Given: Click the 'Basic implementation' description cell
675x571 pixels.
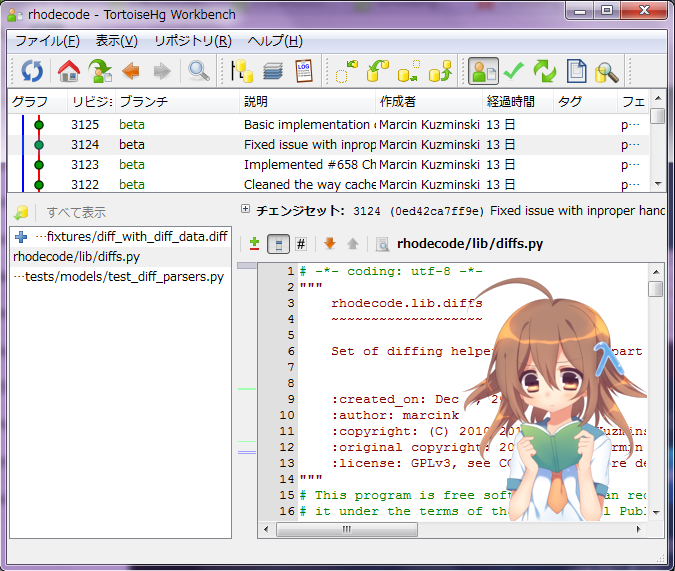Looking at the screenshot, I should click(x=307, y=125).
